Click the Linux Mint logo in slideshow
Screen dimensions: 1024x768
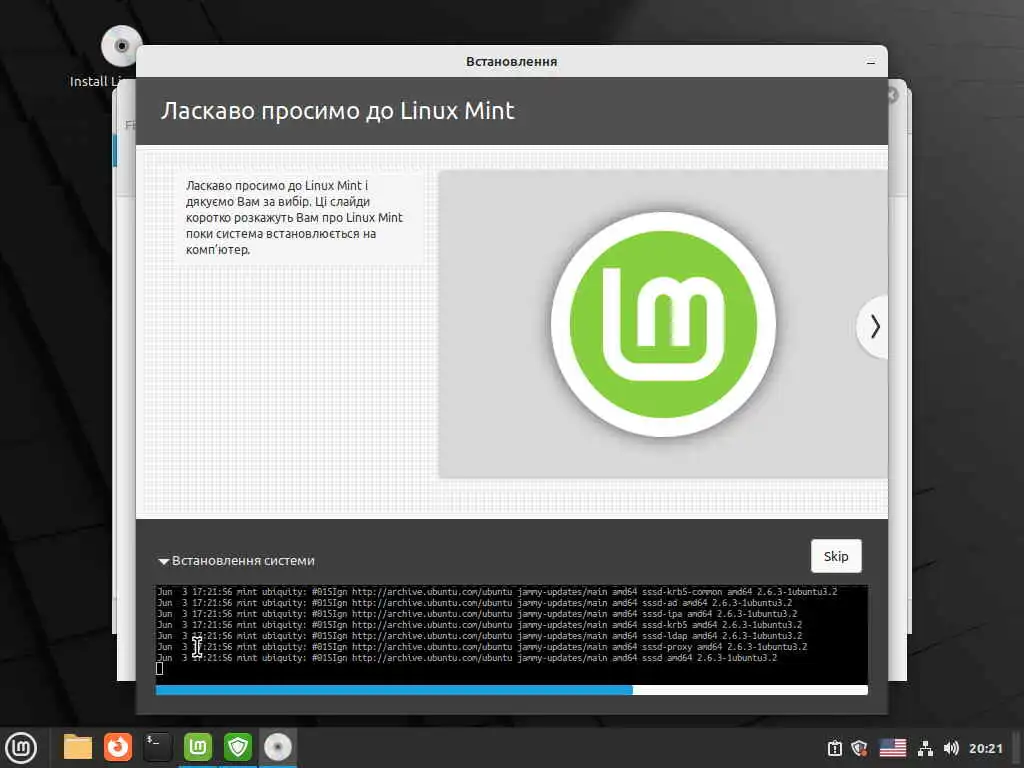tap(664, 324)
